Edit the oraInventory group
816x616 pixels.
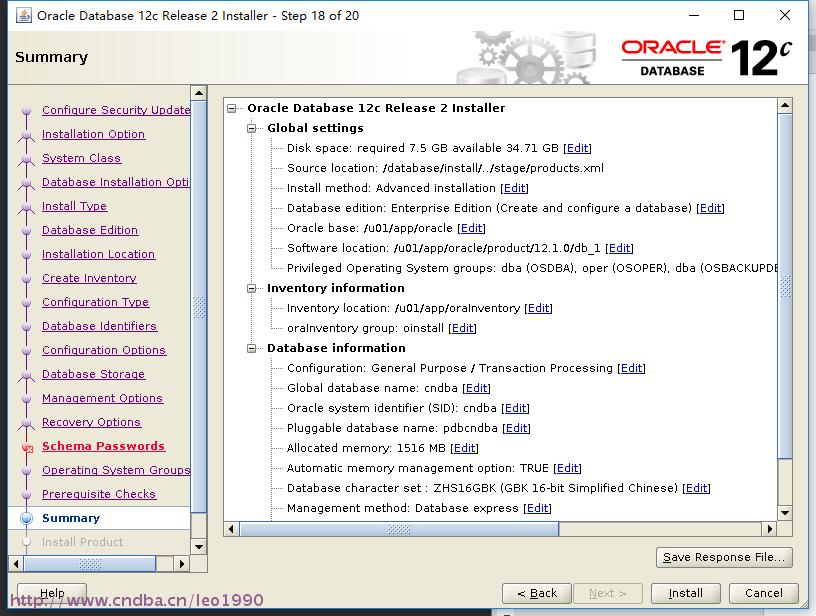(x=462, y=328)
